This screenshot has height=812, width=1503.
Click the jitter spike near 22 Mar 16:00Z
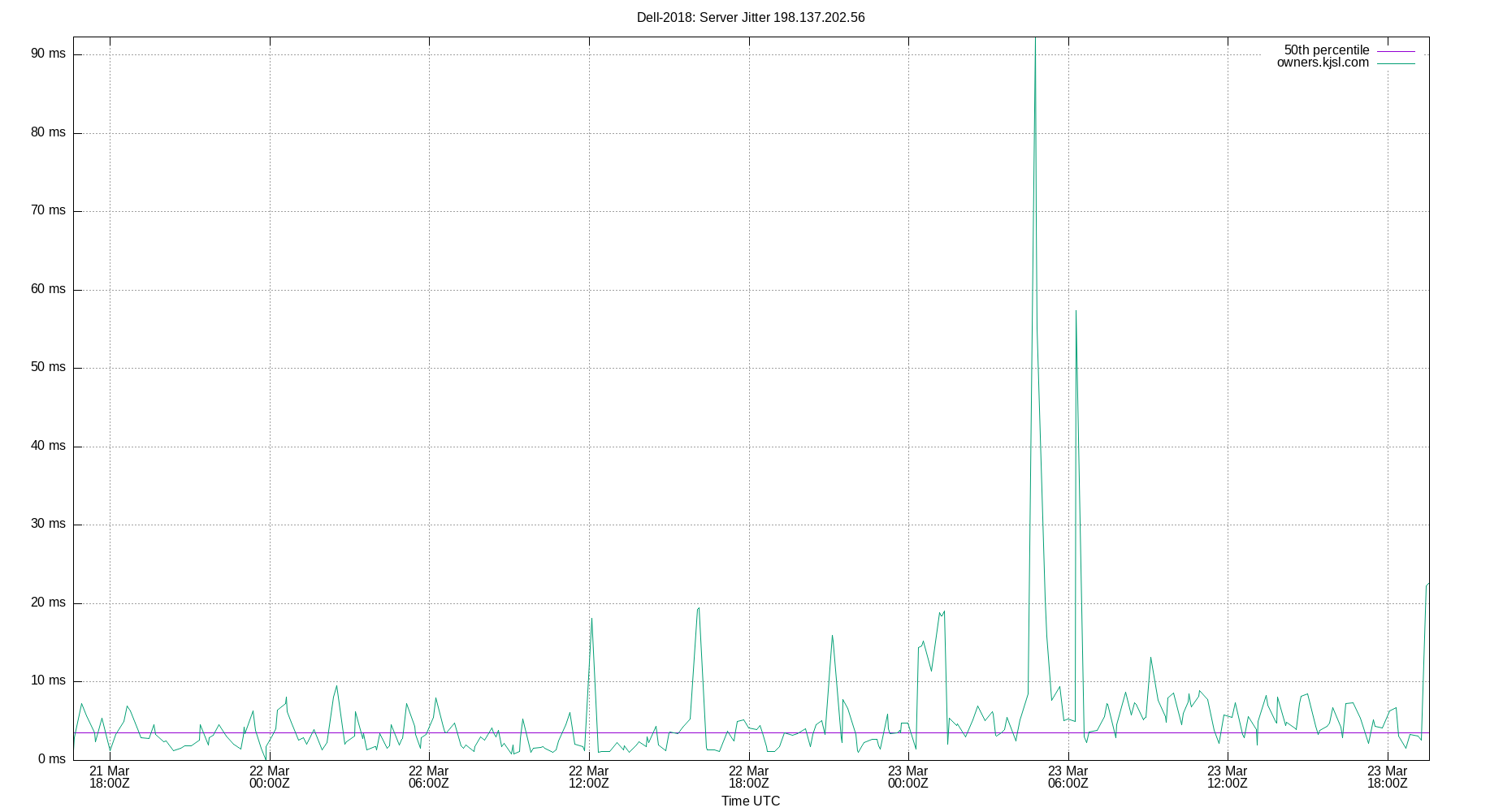tap(697, 609)
